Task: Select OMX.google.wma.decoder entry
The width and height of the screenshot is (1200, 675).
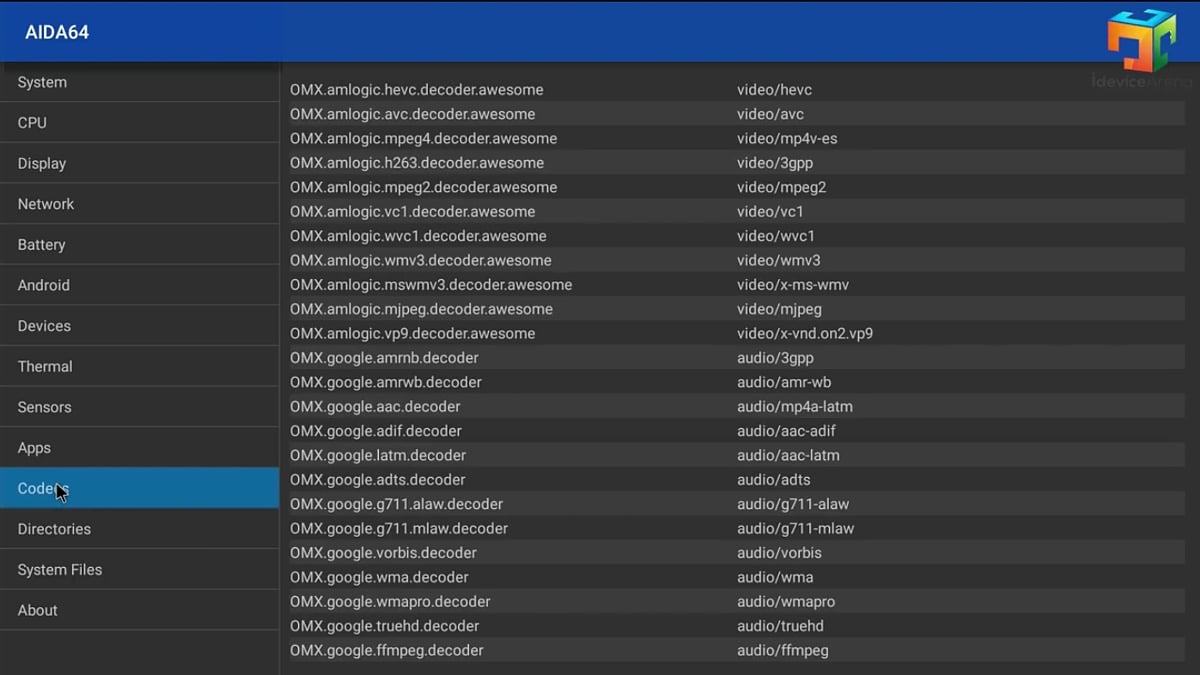Action: pyautogui.click(x=737, y=577)
